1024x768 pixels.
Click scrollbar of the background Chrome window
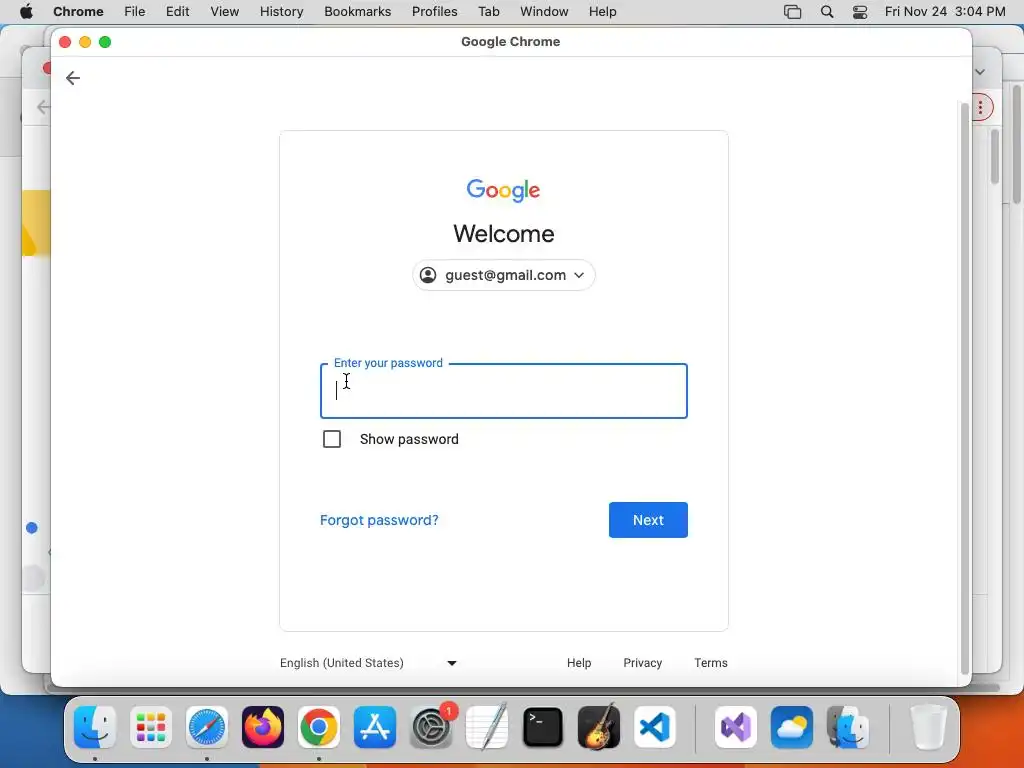tap(995, 157)
